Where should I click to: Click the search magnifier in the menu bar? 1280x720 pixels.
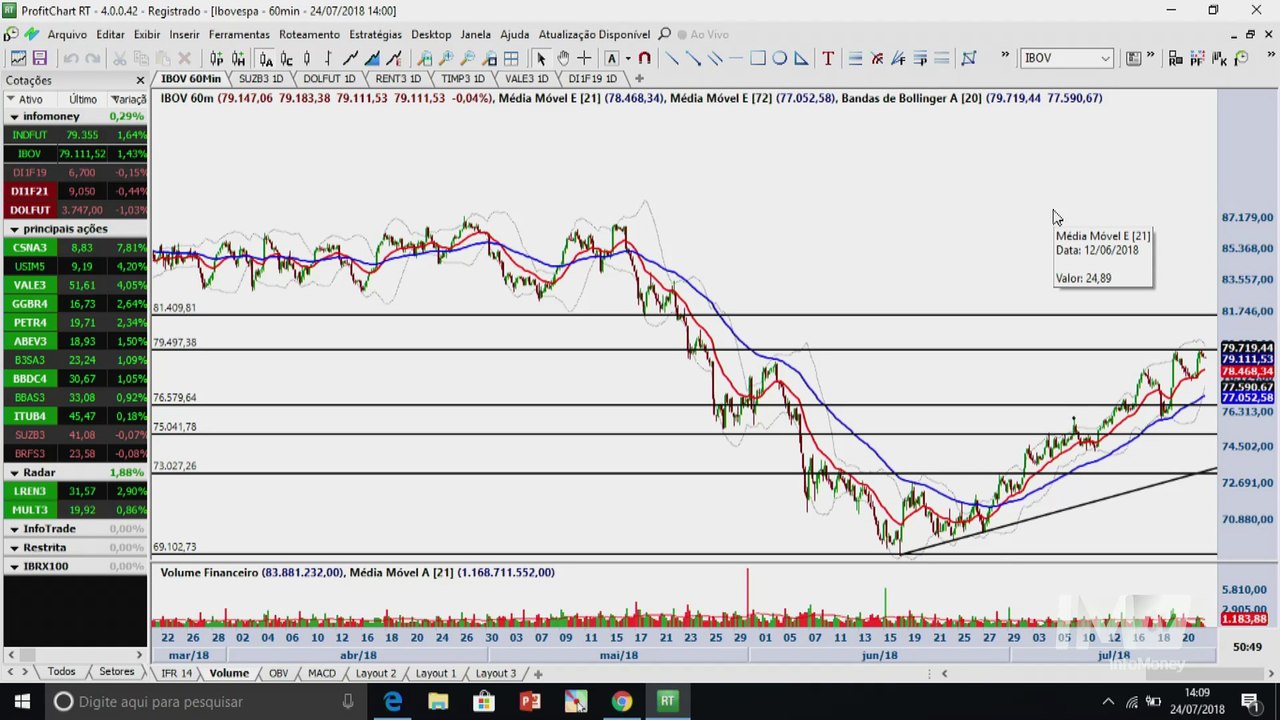pos(665,34)
